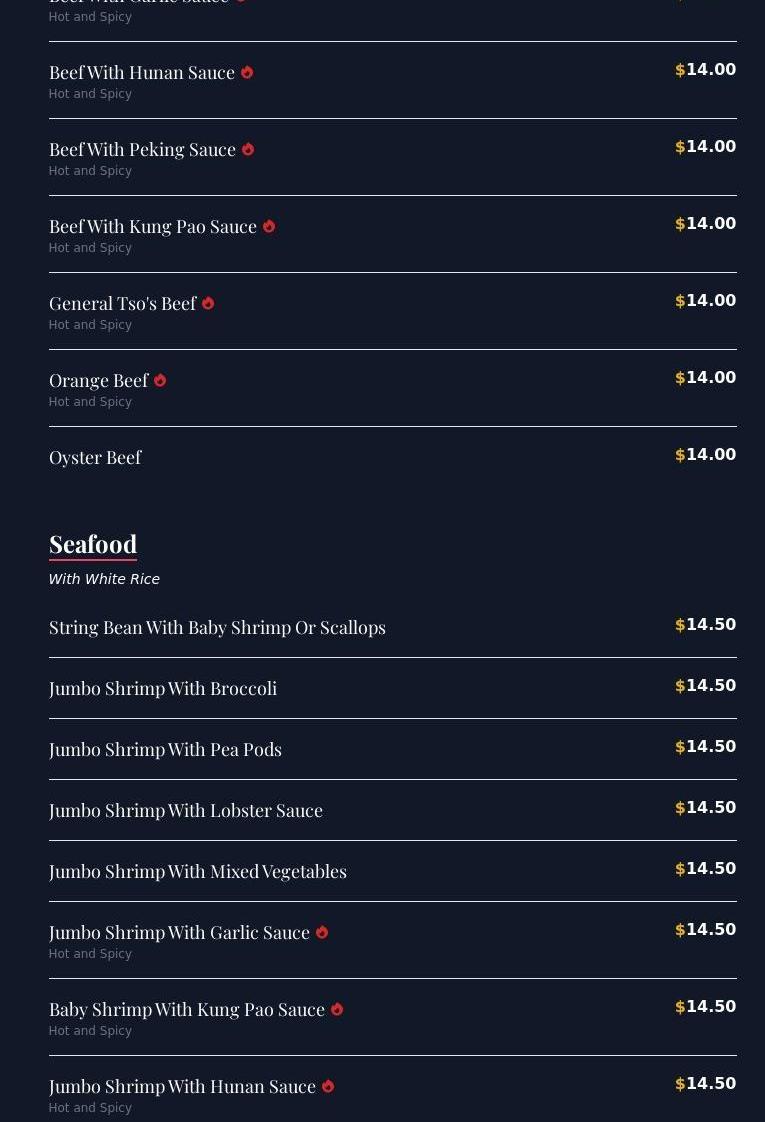Click the flame icon beside Beef With Kung Pao Sauce

point(269,227)
